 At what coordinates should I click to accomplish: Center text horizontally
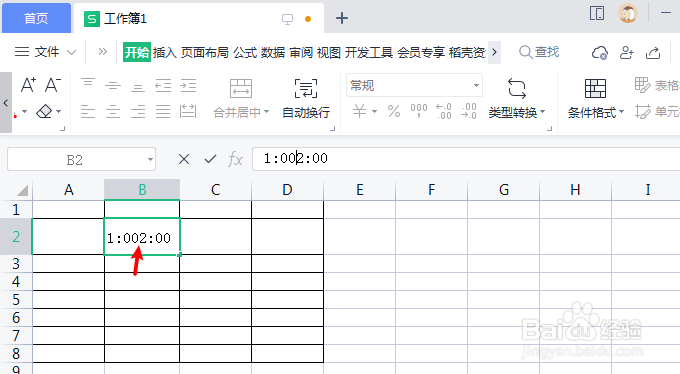pyautogui.click(x=113, y=112)
